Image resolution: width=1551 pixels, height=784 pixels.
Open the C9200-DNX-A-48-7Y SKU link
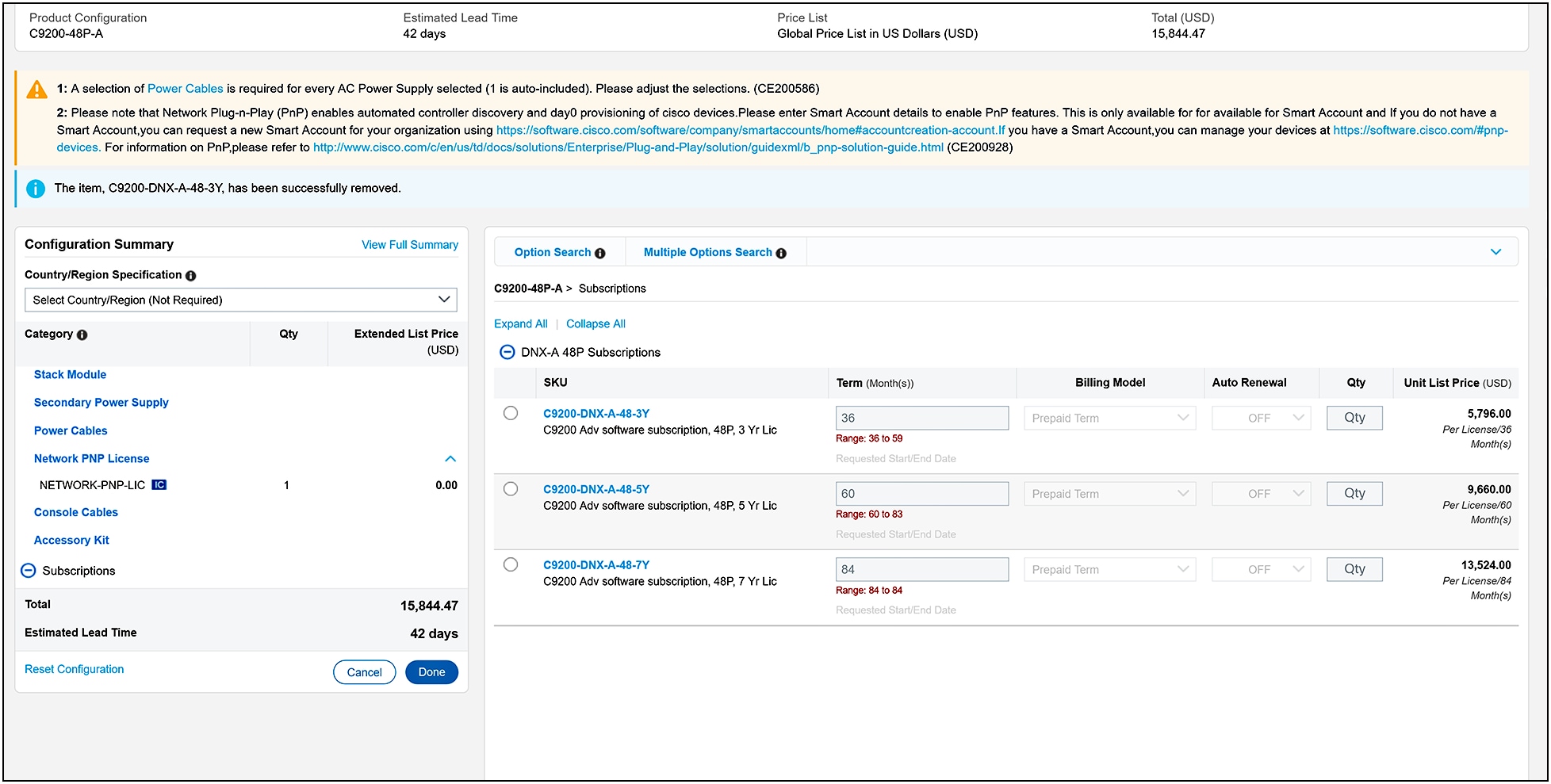[x=596, y=565]
